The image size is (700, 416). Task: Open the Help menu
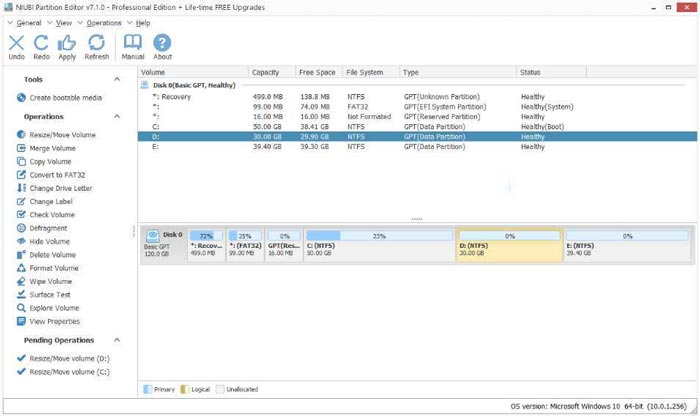pos(143,23)
